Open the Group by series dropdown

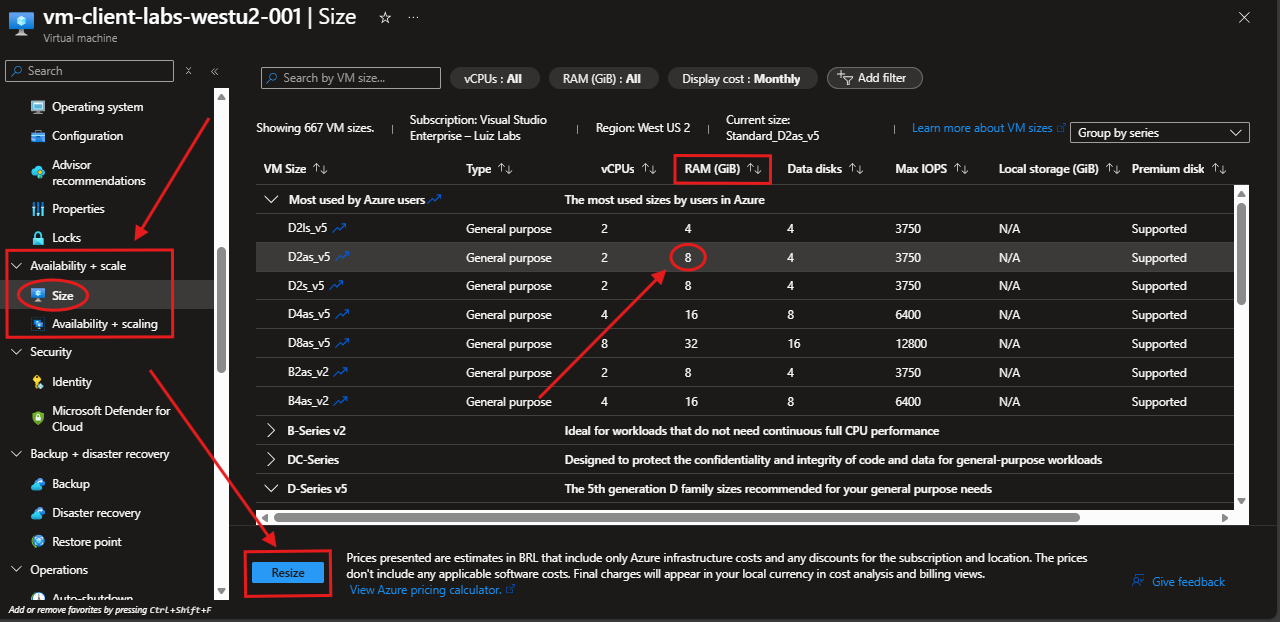pos(1159,133)
